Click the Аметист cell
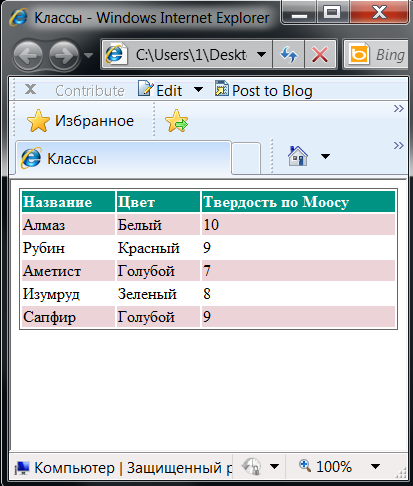 68,271
